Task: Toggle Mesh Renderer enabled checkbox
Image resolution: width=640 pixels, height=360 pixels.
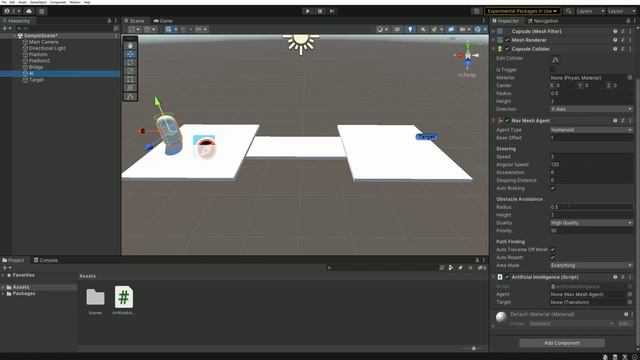Action: click(x=507, y=40)
